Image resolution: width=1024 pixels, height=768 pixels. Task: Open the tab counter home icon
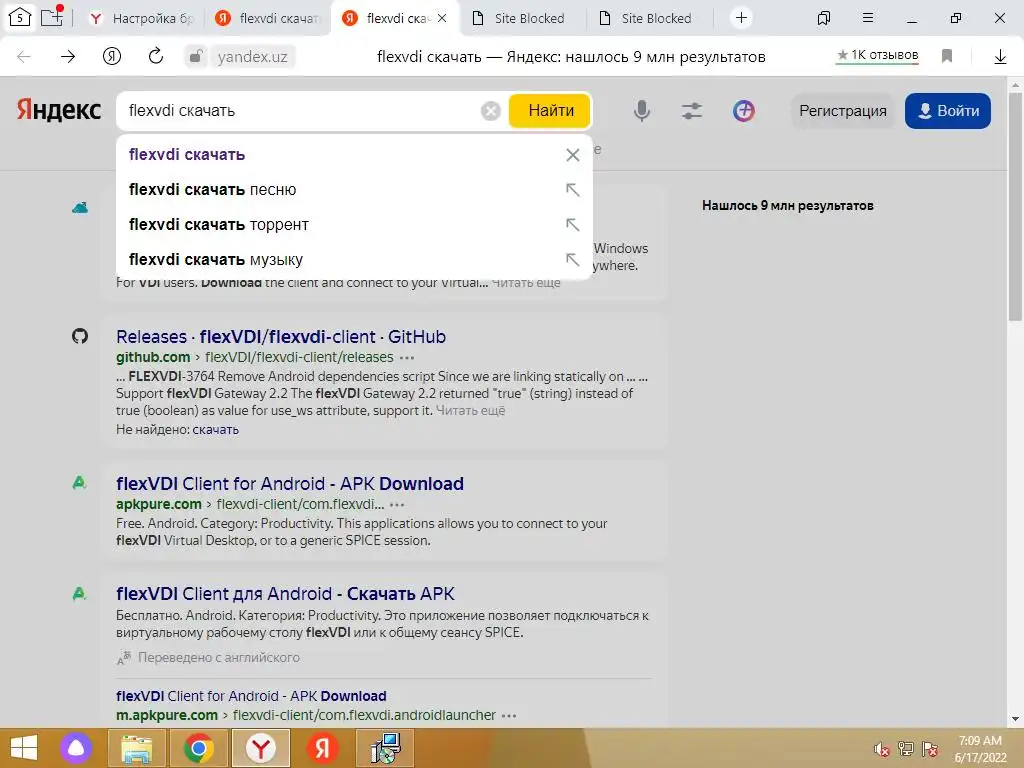coord(20,18)
